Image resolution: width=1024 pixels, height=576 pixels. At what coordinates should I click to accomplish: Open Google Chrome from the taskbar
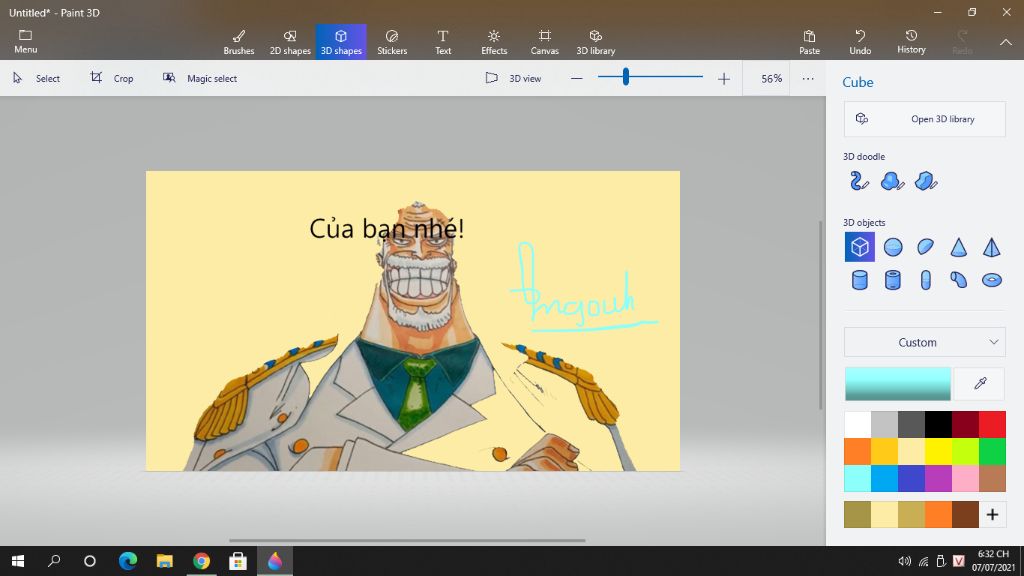pos(201,561)
